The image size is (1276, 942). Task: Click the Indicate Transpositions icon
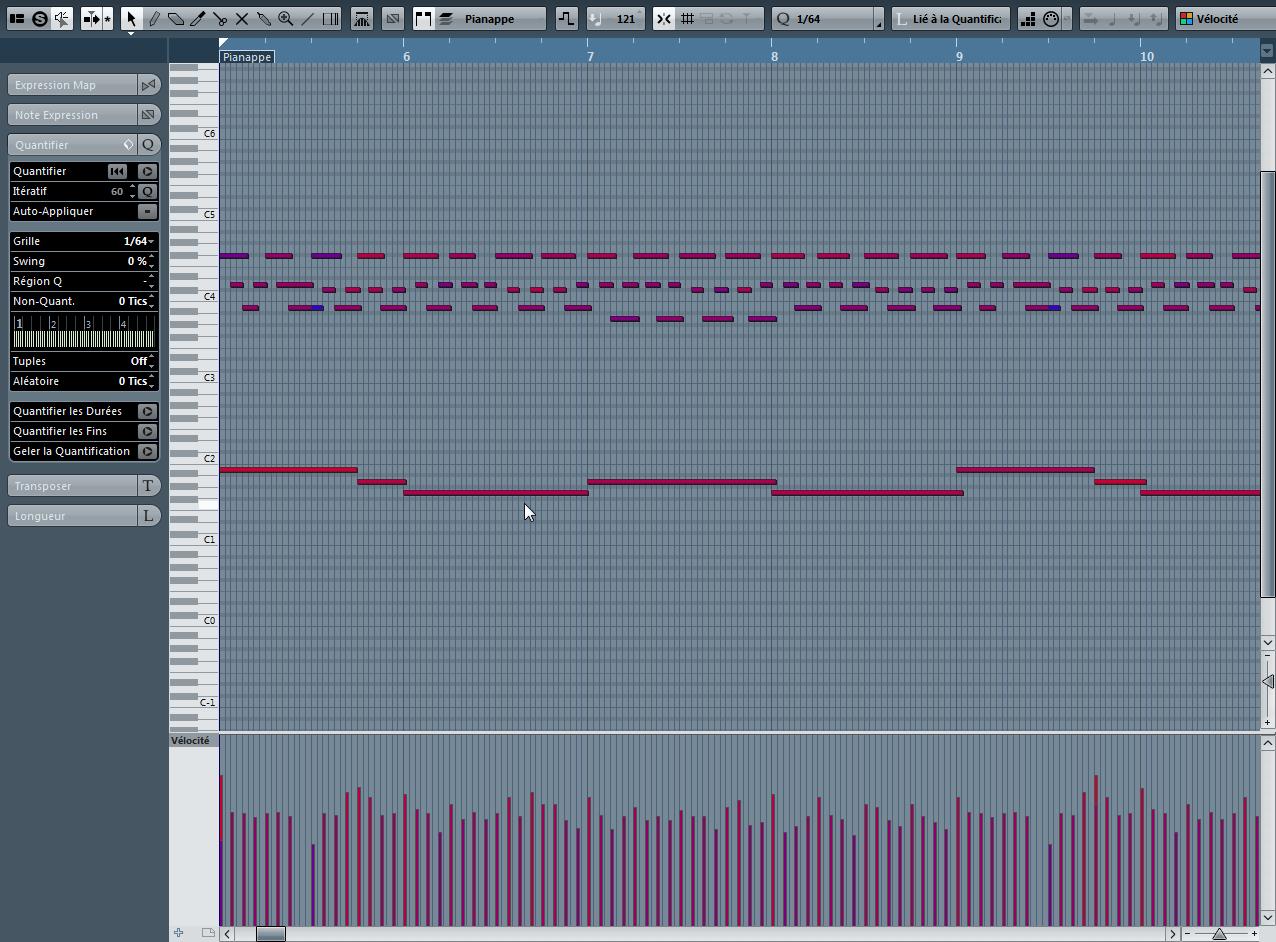[x=567, y=18]
